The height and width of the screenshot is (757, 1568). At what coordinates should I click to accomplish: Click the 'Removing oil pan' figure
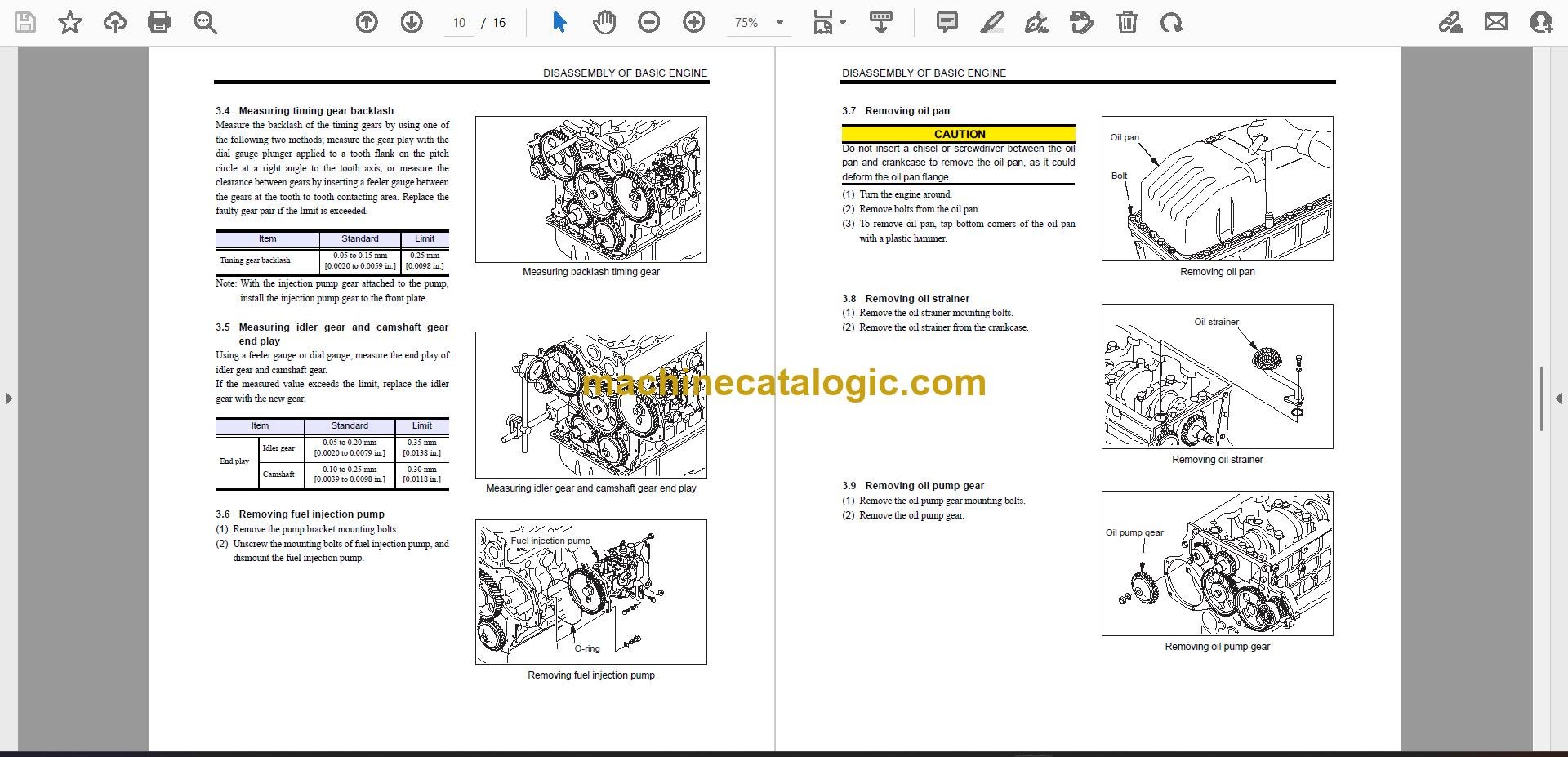1217,189
